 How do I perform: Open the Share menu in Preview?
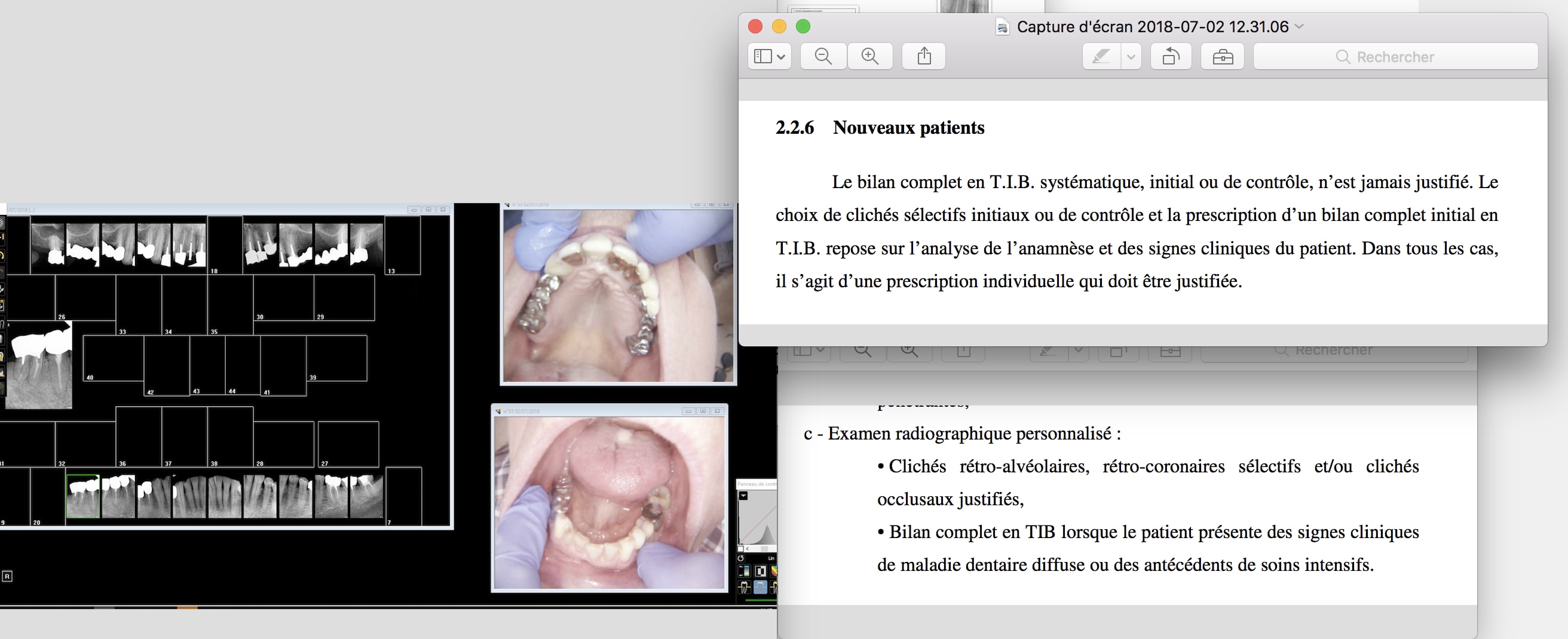click(x=923, y=57)
